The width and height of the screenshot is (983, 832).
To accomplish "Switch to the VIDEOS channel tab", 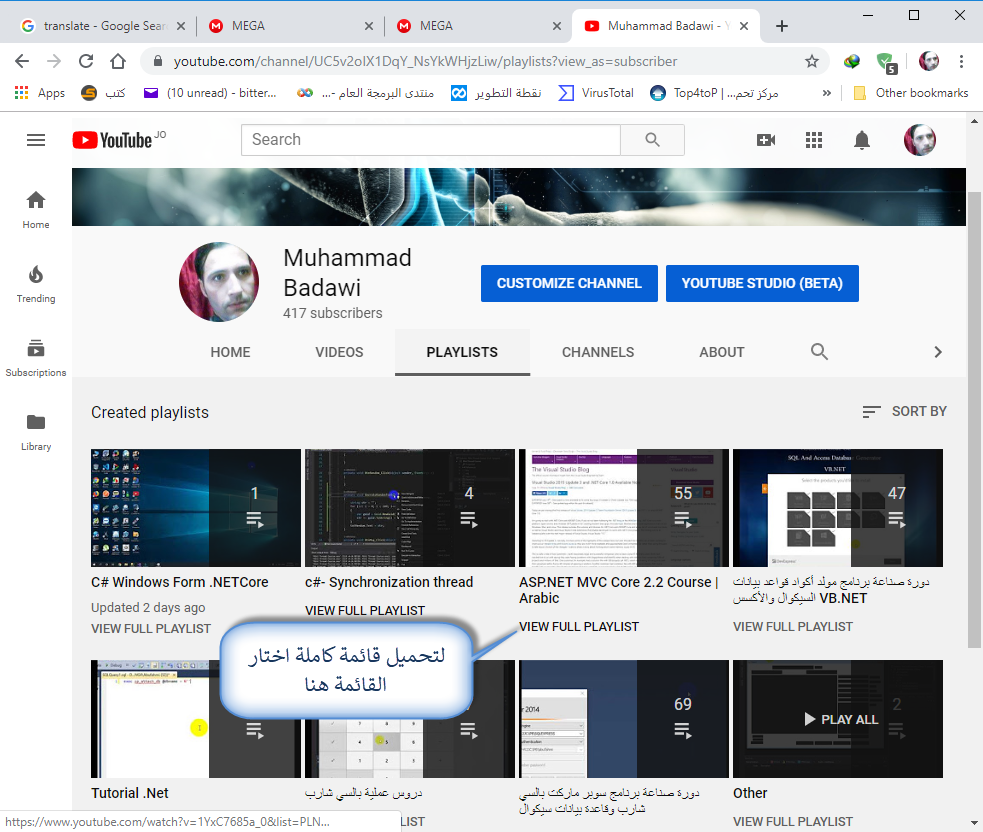I will tap(339, 352).
